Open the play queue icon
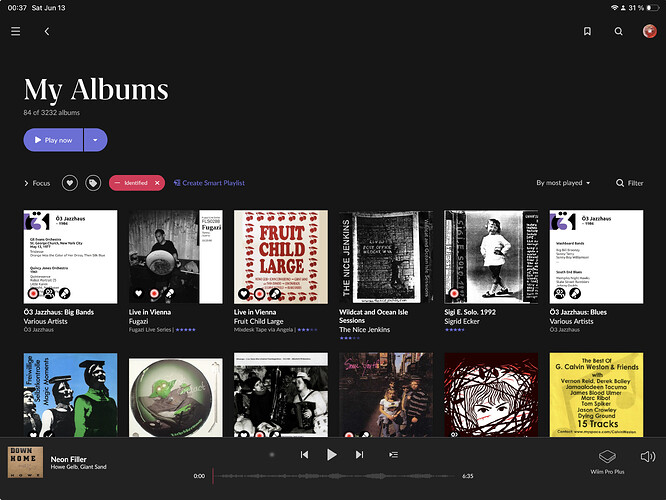 [394, 455]
